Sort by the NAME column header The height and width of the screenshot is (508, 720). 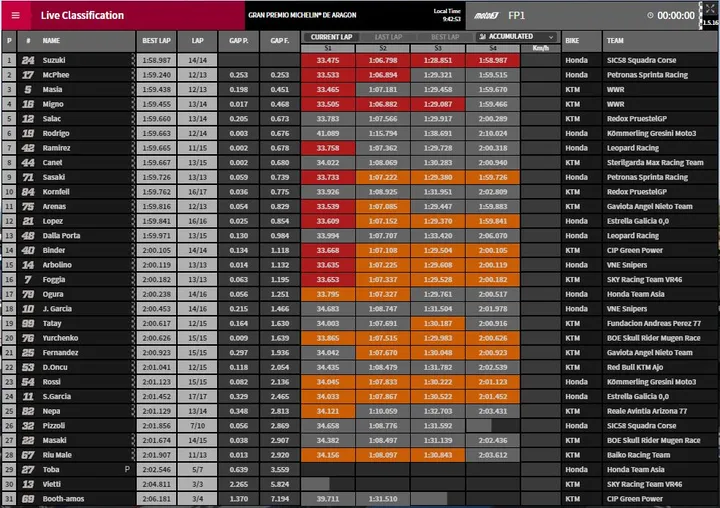[x=51, y=41]
